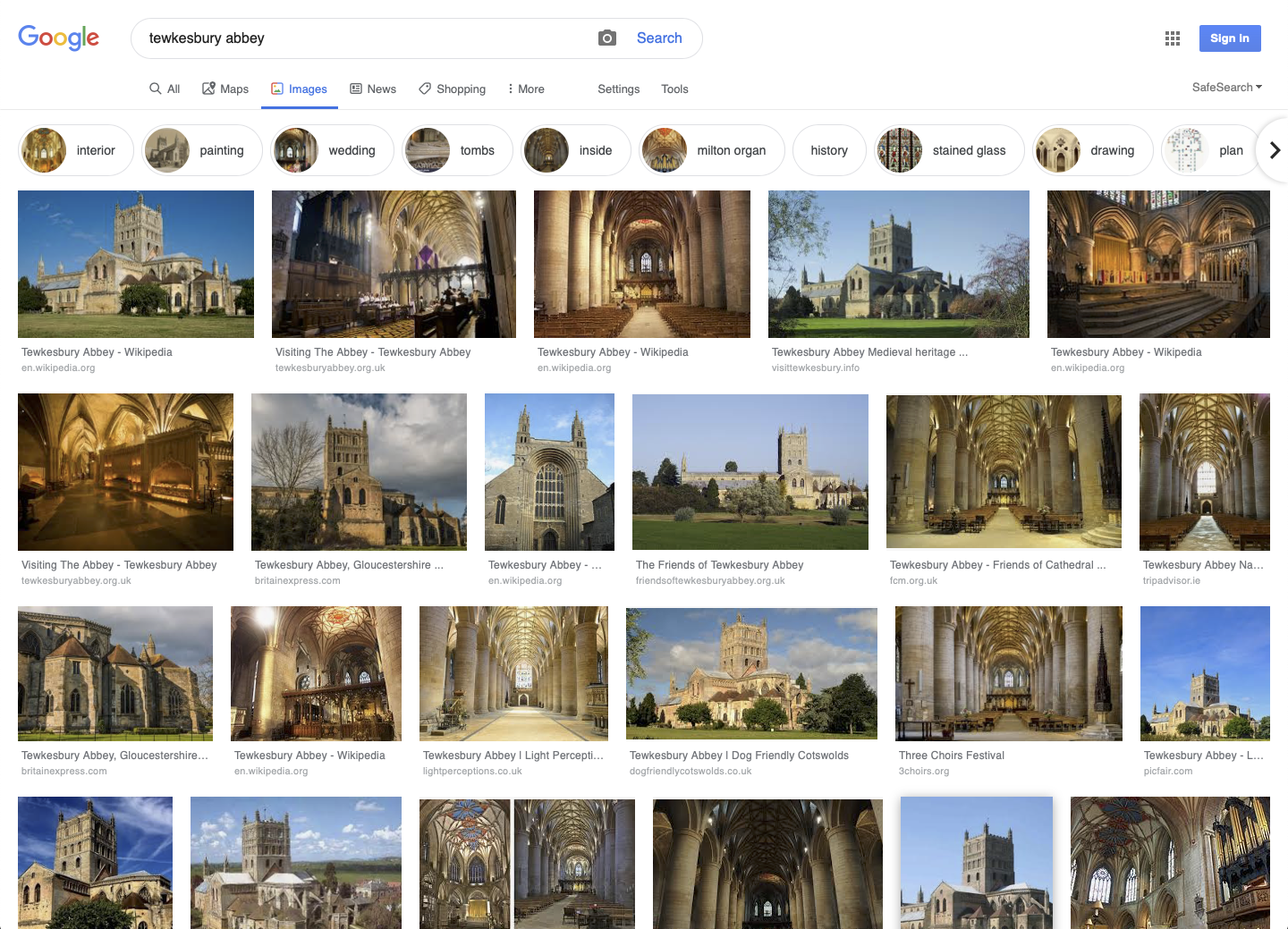The image size is (1288, 929).
Task: Click the Sign in button
Action: [x=1230, y=38]
